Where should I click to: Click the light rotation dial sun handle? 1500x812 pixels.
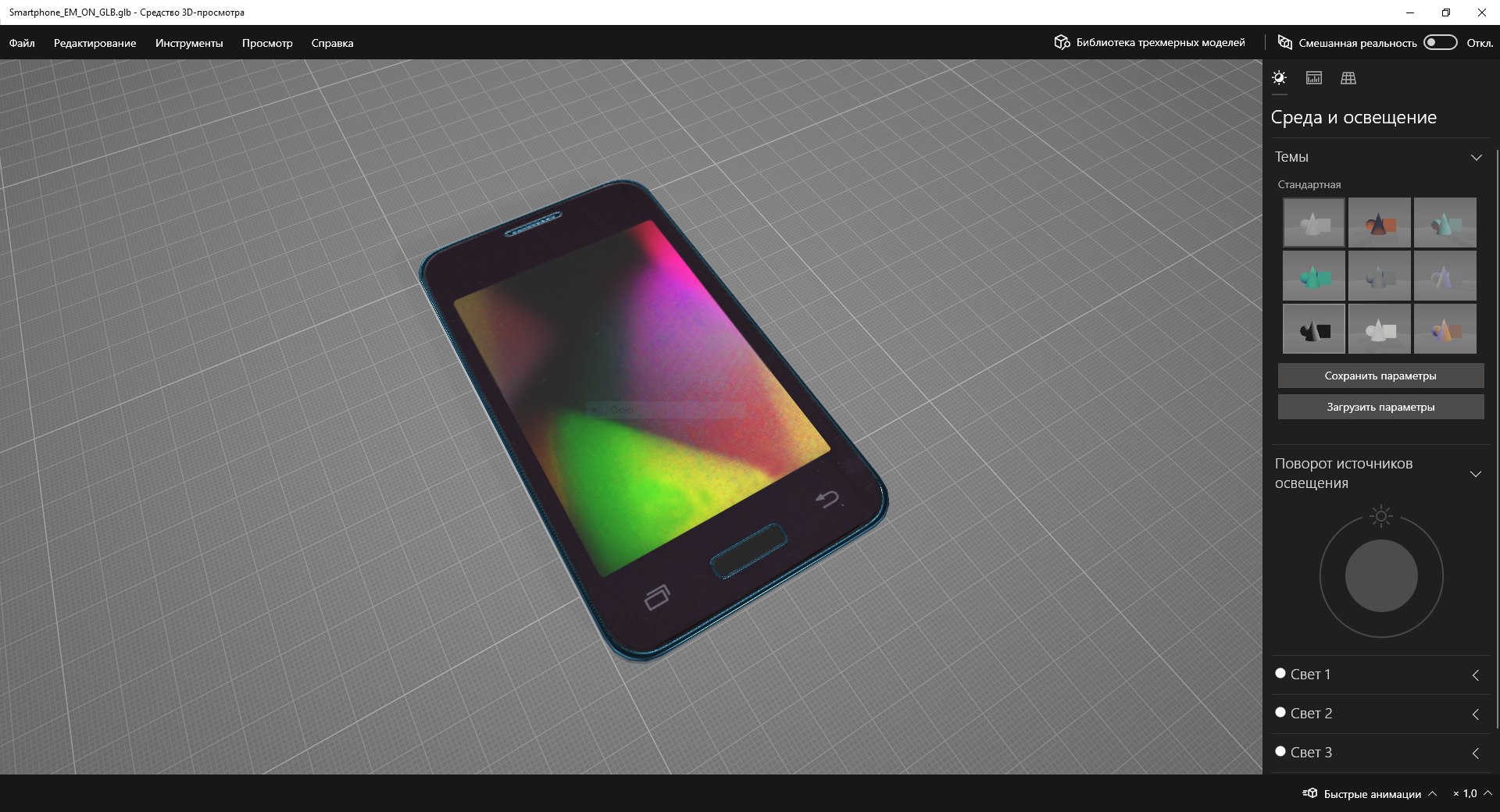[1381, 516]
